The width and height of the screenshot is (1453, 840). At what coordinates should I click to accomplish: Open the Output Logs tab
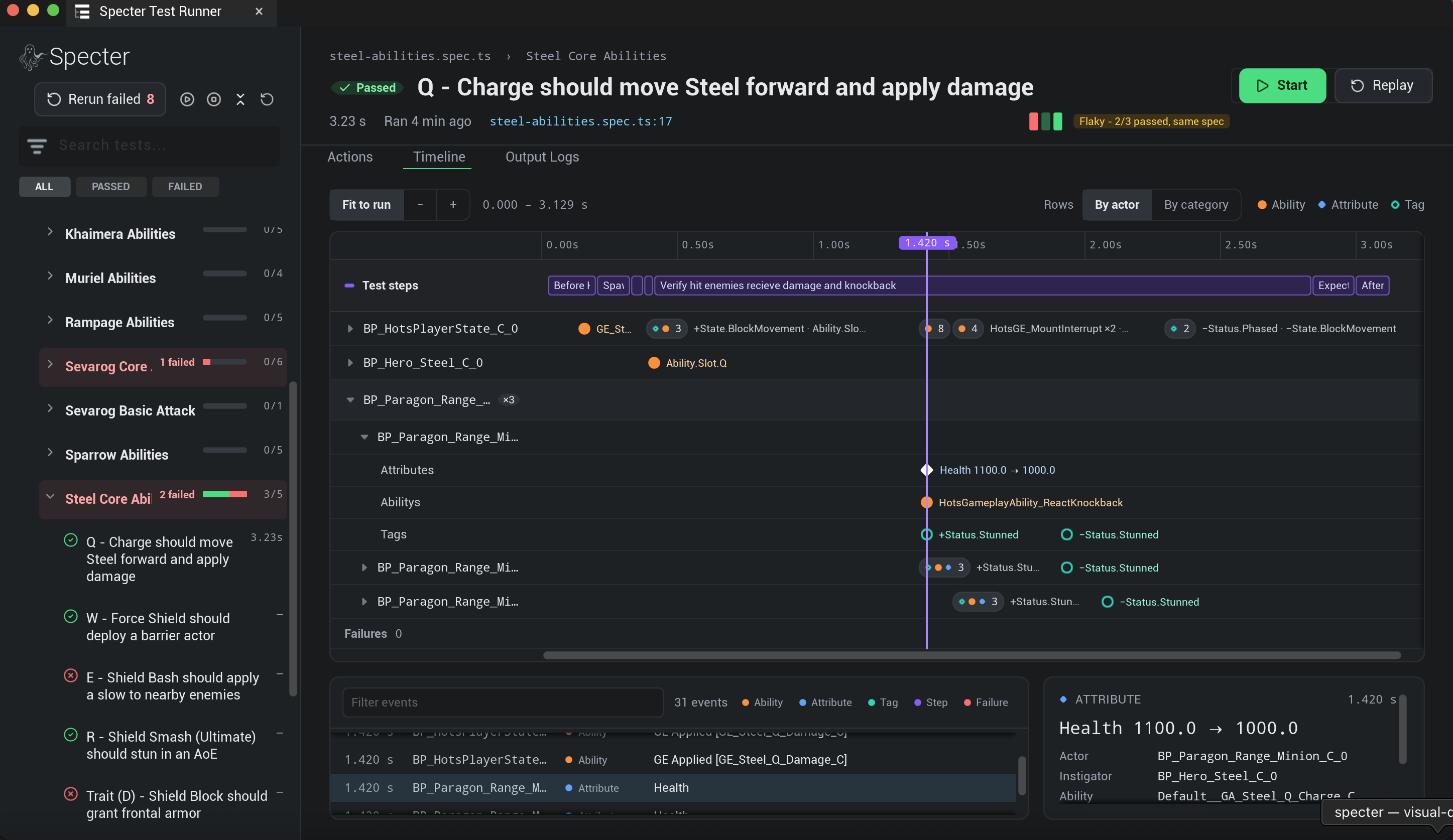pyautogui.click(x=542, y=157)
